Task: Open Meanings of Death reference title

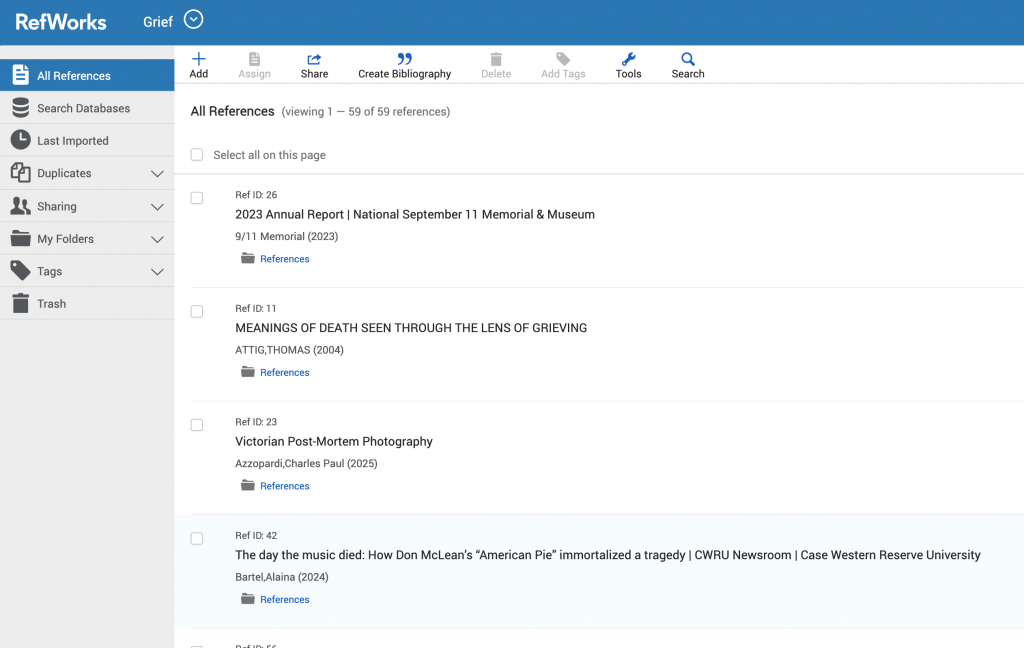Action: pyautogui.click(x=410, y=328)
